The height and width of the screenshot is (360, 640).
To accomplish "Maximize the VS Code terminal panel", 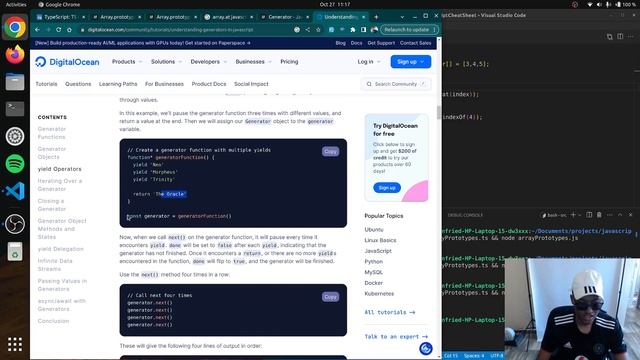I will coord(620,215).
